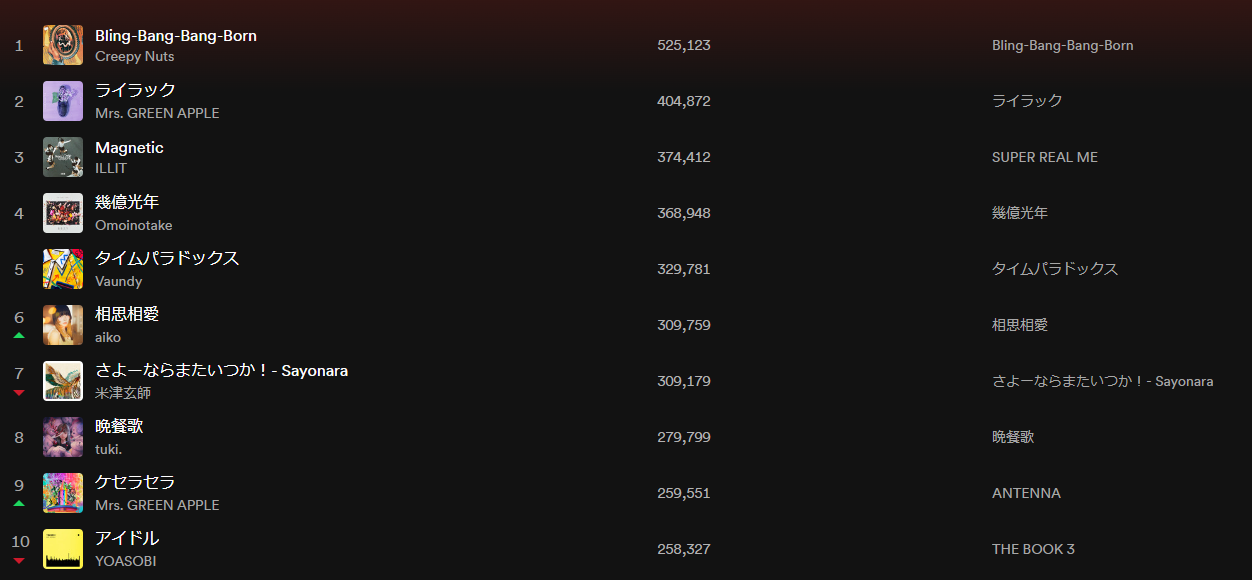Select the 晩餐歌 track title

(x=119, y=426)
